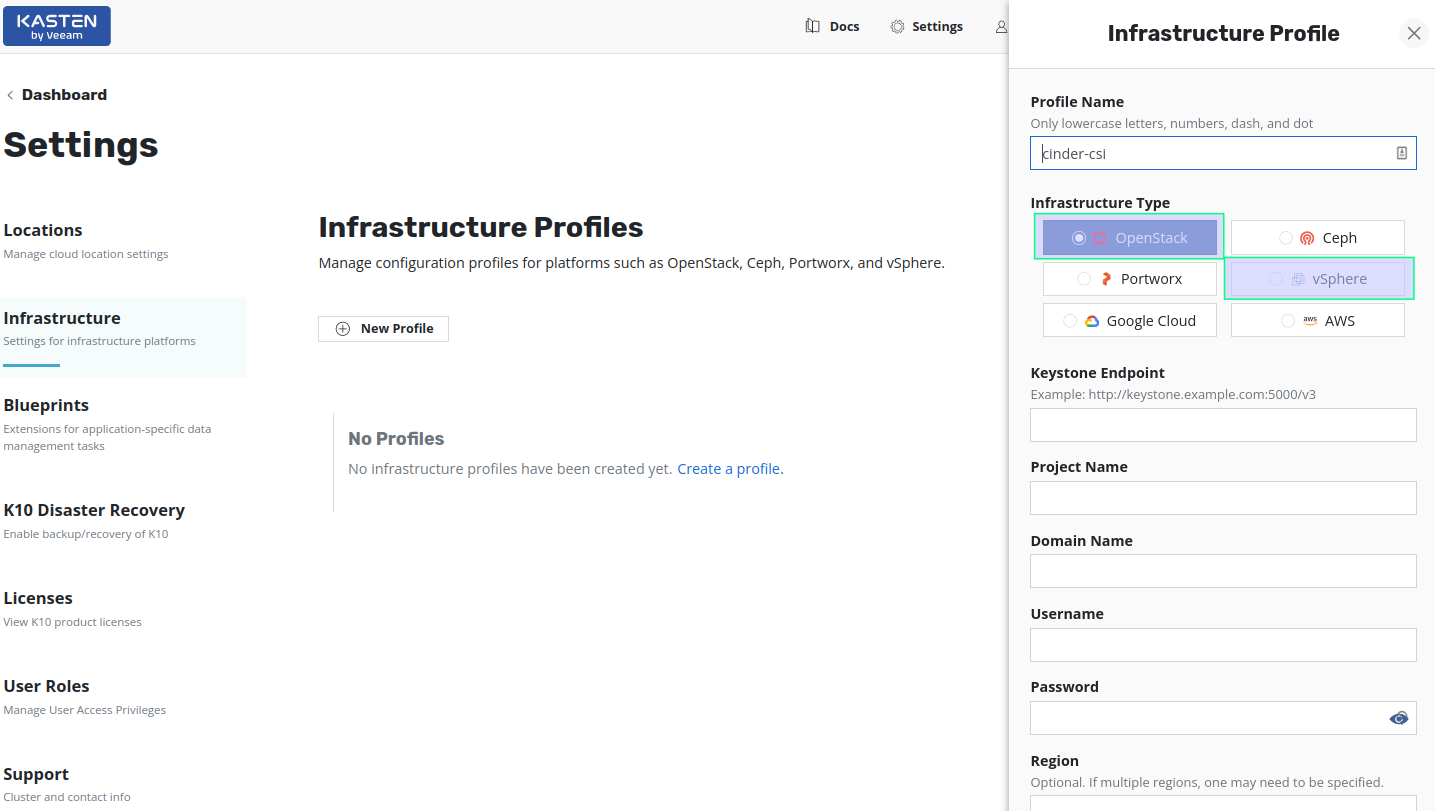Click the vSphere logo icon
Screen dimensions: 1435x811
(1298, 279)
